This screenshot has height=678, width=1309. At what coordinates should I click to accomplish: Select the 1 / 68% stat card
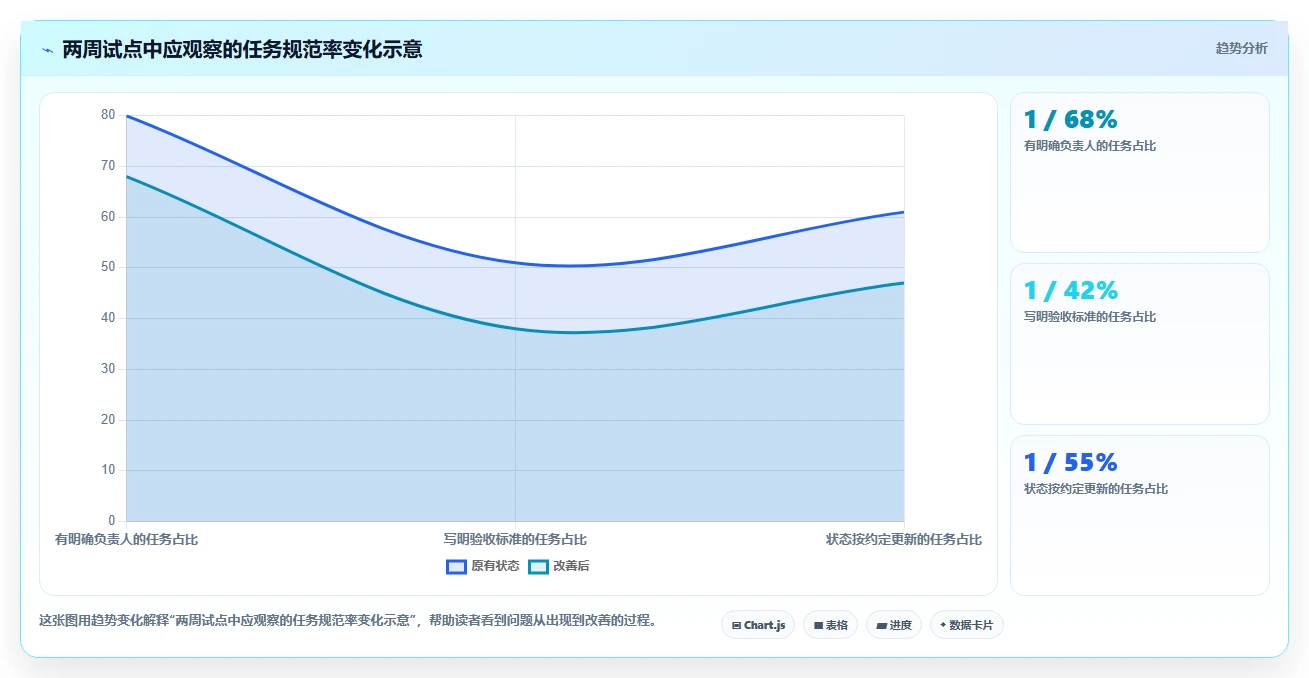[x=1140, y=172]
